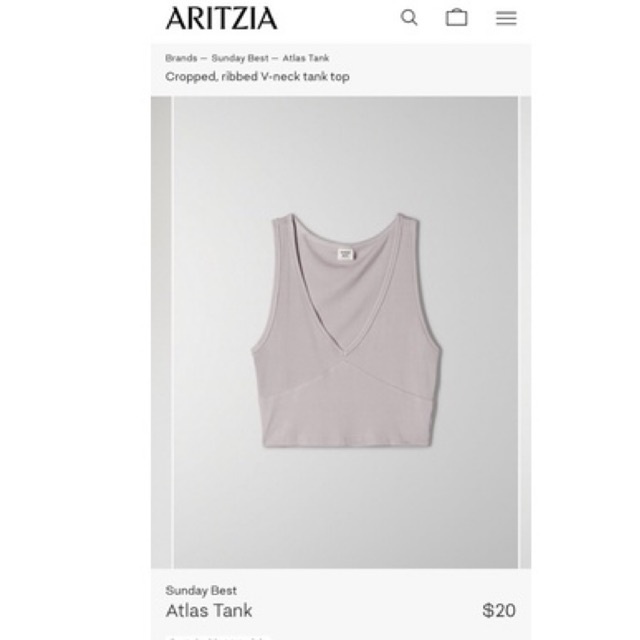Click the ARITZIA logo
Image resolution: width=640 pixels, height=640 pixels.
pos(221,18)
